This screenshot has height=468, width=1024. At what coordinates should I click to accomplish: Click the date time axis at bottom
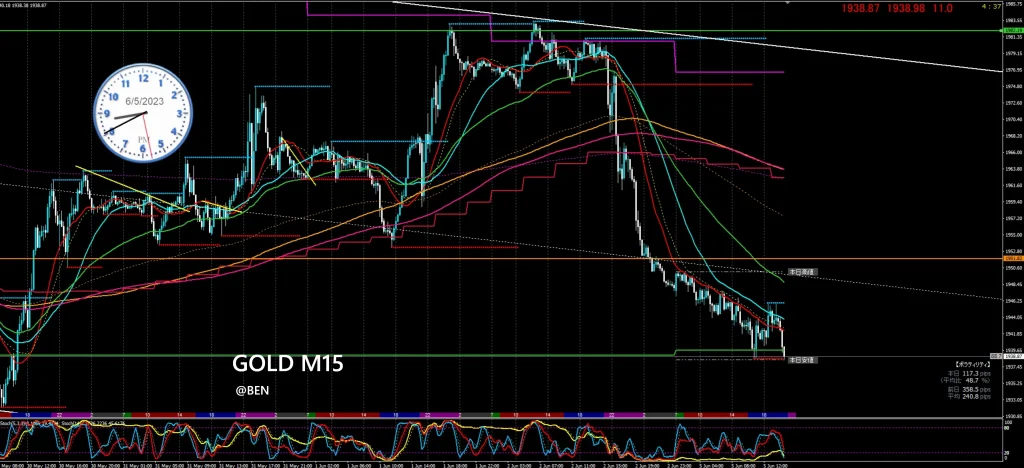point(400,464)
